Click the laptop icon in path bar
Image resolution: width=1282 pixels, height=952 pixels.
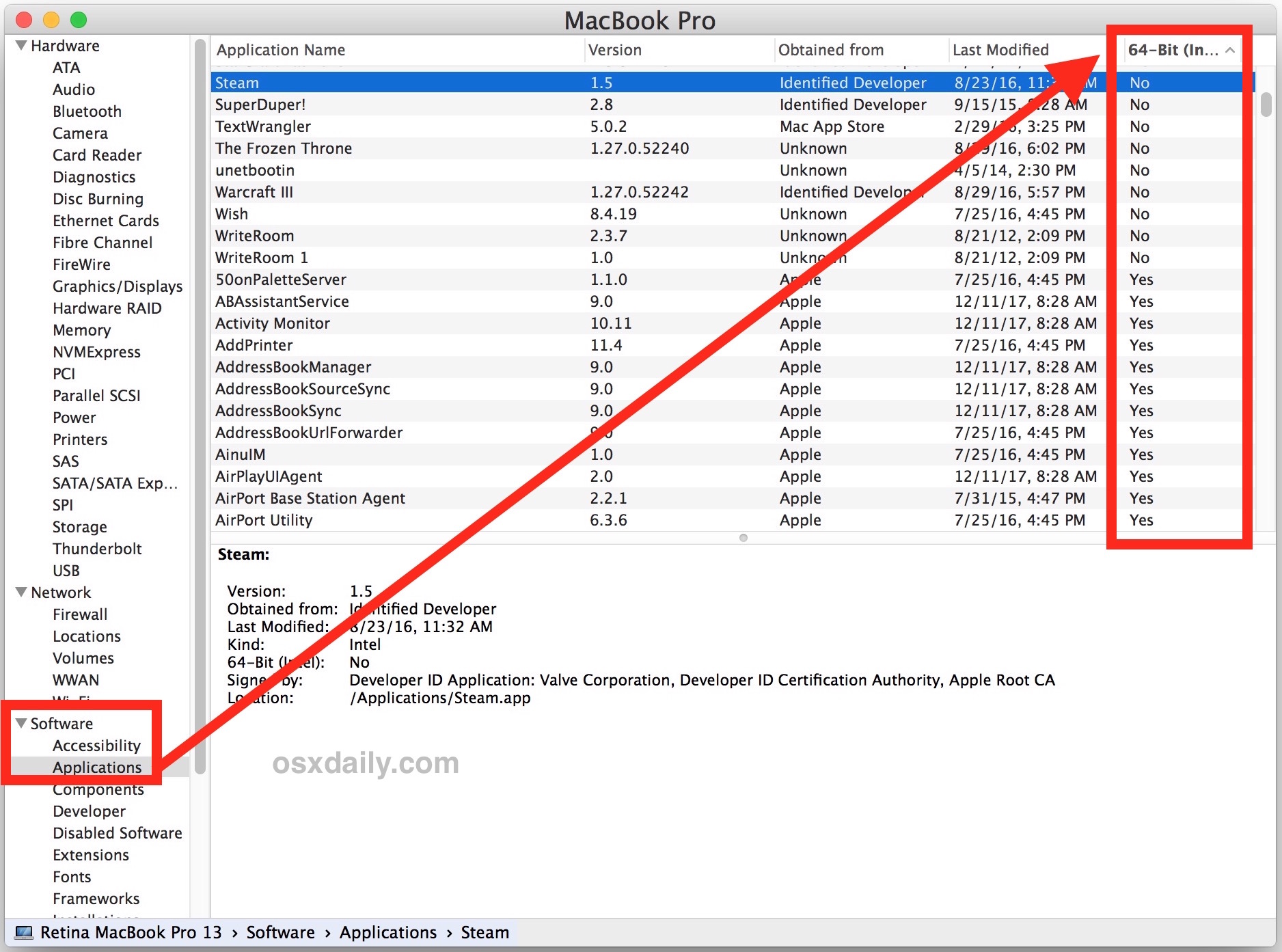[x=24, y=933]
